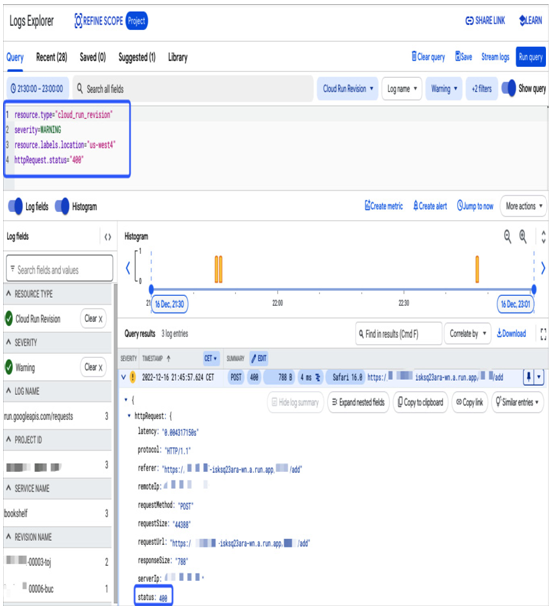This screenshot has width=553, height=606.
Task: Click the histogram left arrow to move back
Action: point(128,268)
